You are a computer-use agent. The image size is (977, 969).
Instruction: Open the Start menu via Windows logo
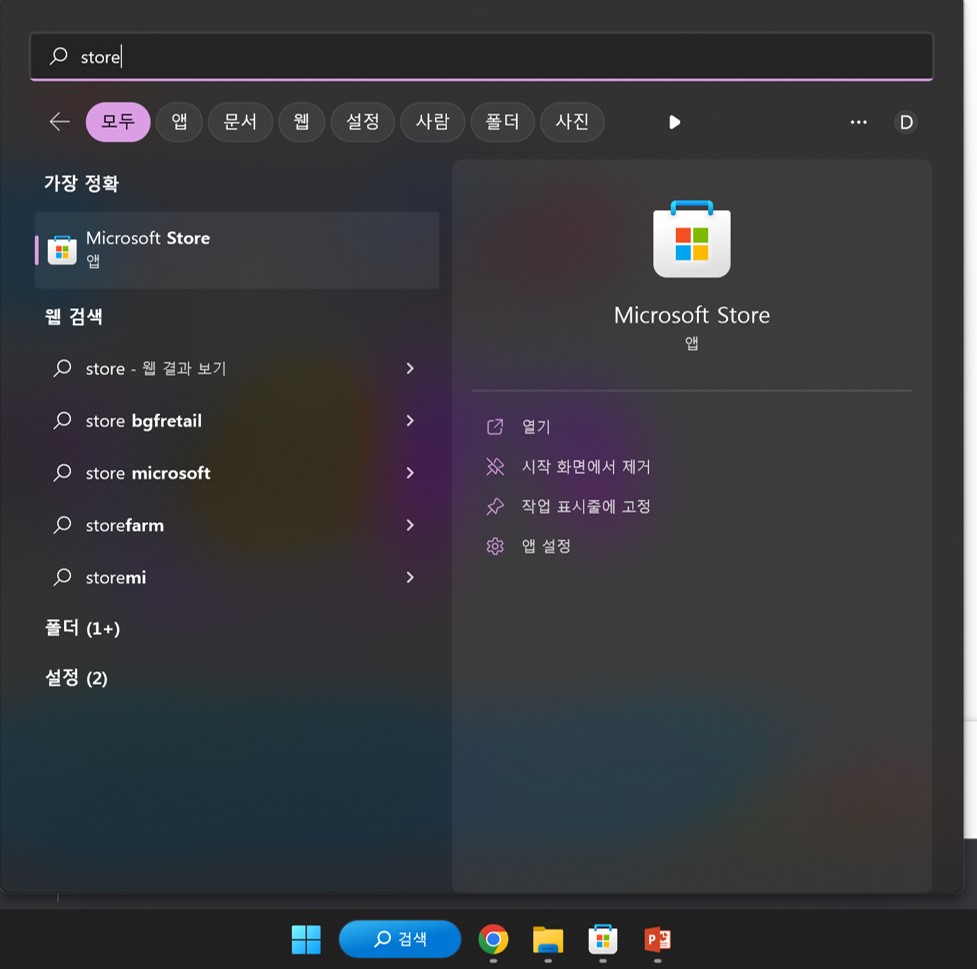click(x=306, y=939)
